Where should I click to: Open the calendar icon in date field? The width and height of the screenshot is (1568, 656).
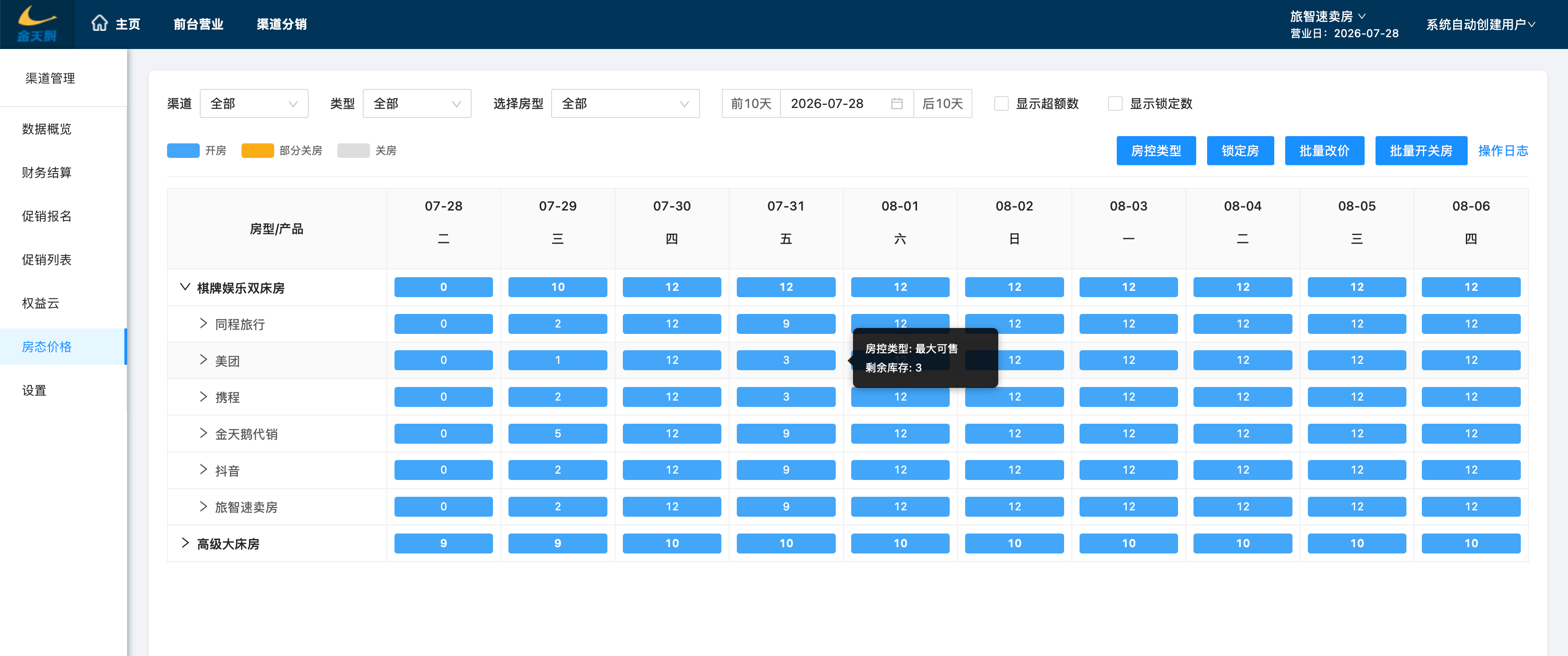(x=897, y=103)
